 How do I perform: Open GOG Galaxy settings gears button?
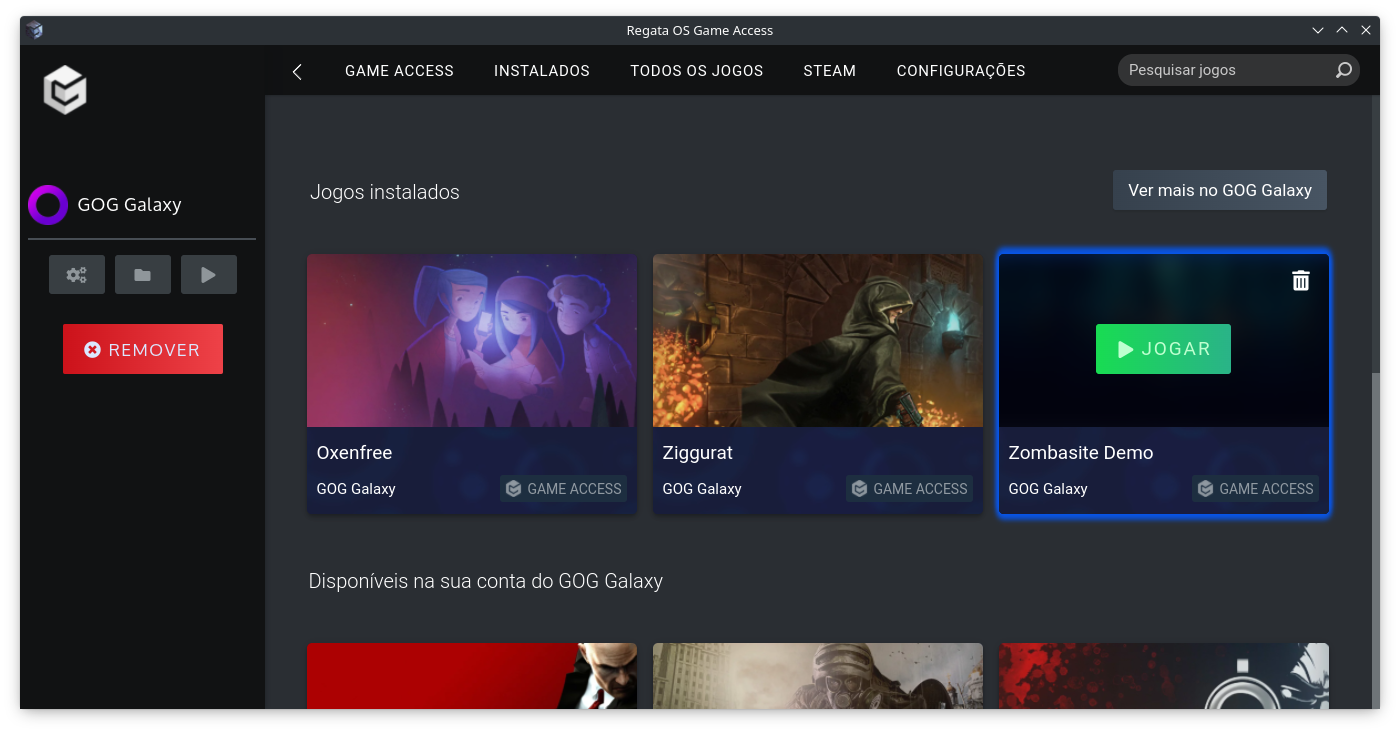click(x=77, y=275)
